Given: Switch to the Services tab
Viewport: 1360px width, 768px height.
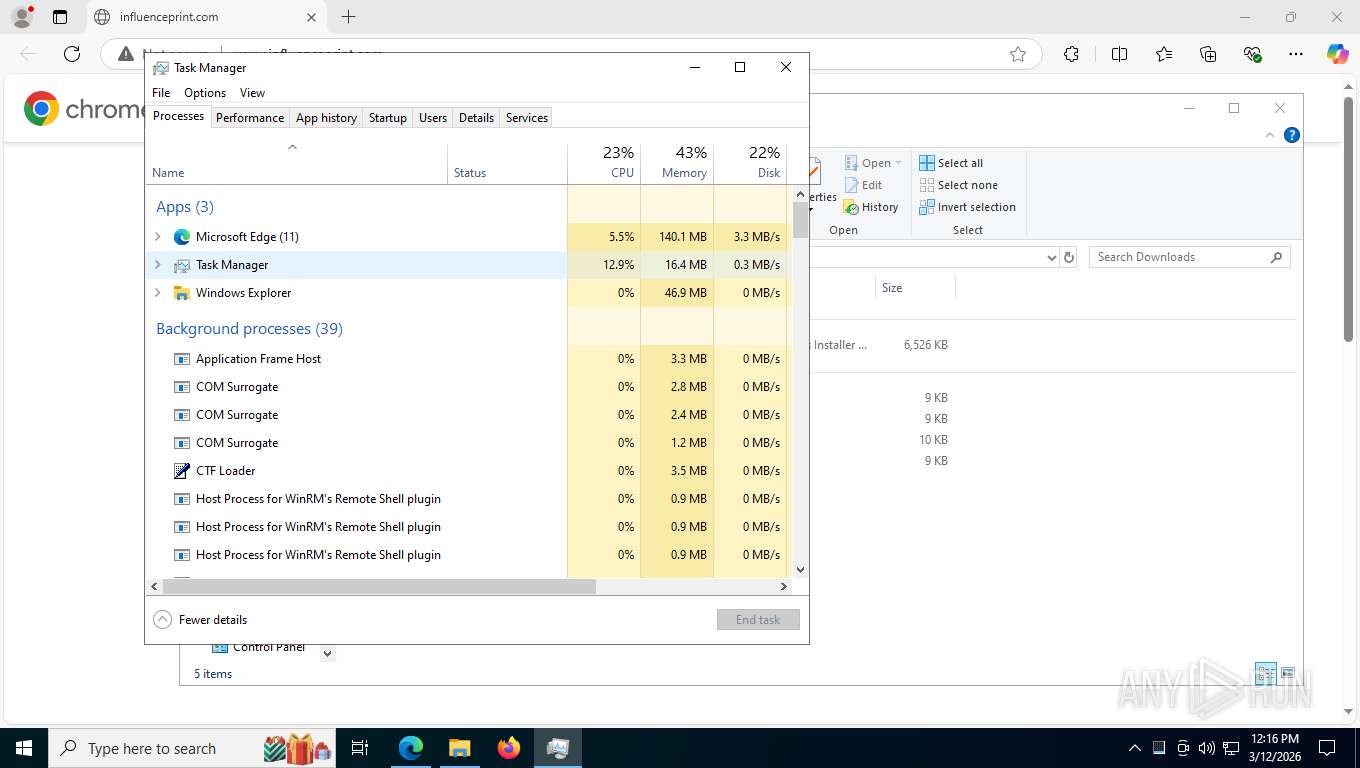Looking at the screenshot, I should pyautogui.click(x=527, y=118).
